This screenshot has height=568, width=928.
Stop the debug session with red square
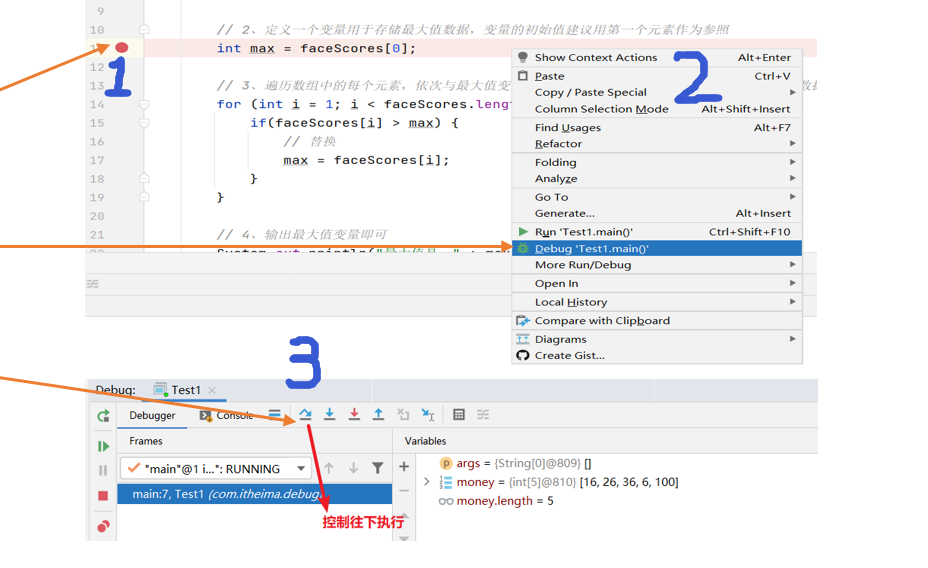coord(103,496)
